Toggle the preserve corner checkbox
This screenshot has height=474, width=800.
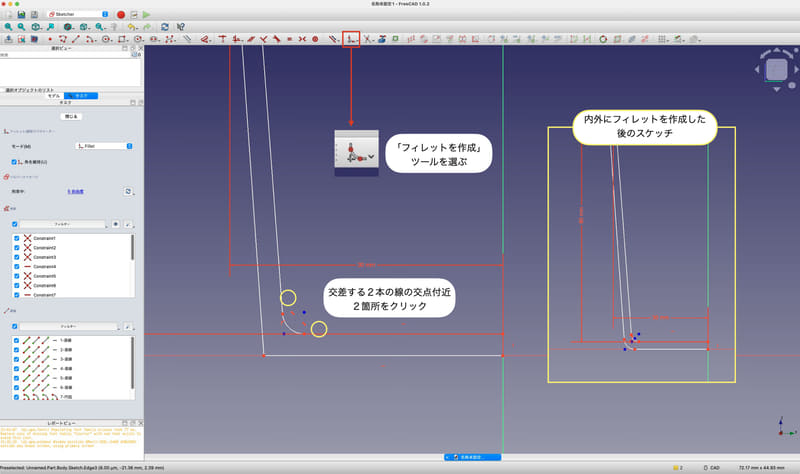[14, 162]
